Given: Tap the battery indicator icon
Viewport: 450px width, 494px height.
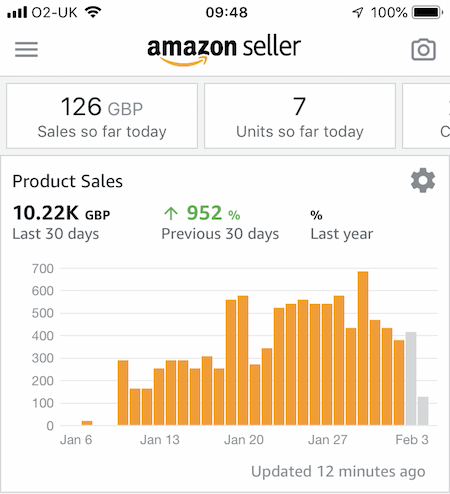Looking at the screenshot, I should (x=427, y=13).
